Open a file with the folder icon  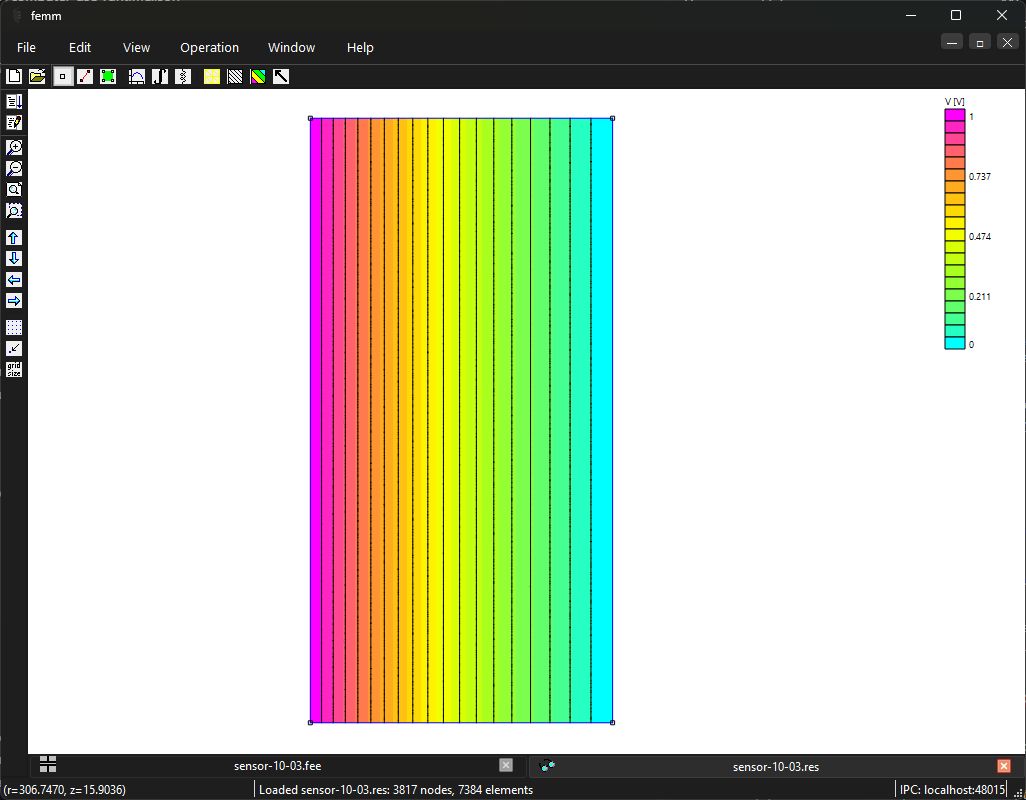tap(37, 77)
